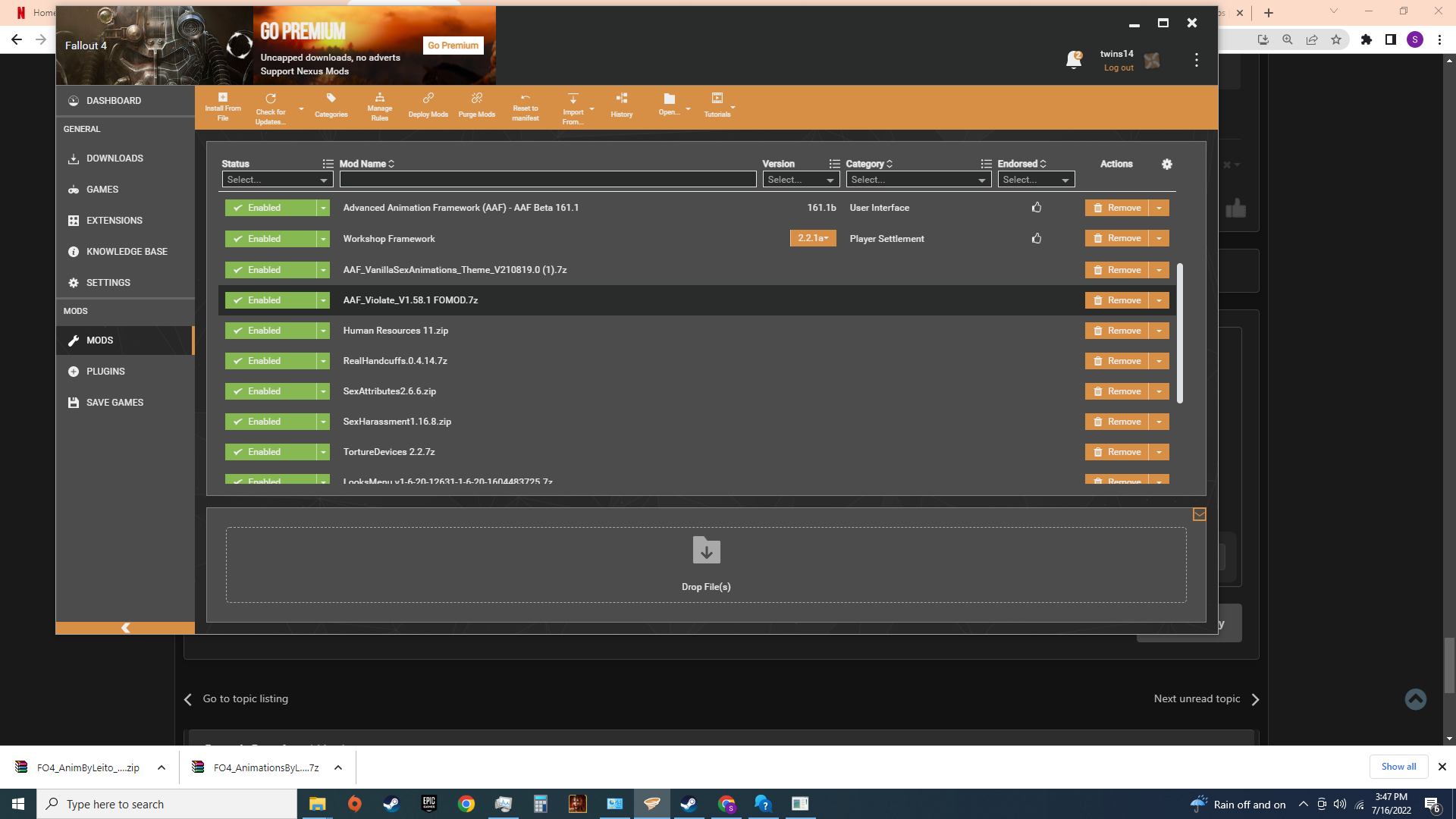Click the Windows taskbar search box
The image size is (1456, 819).
point(167,804)
